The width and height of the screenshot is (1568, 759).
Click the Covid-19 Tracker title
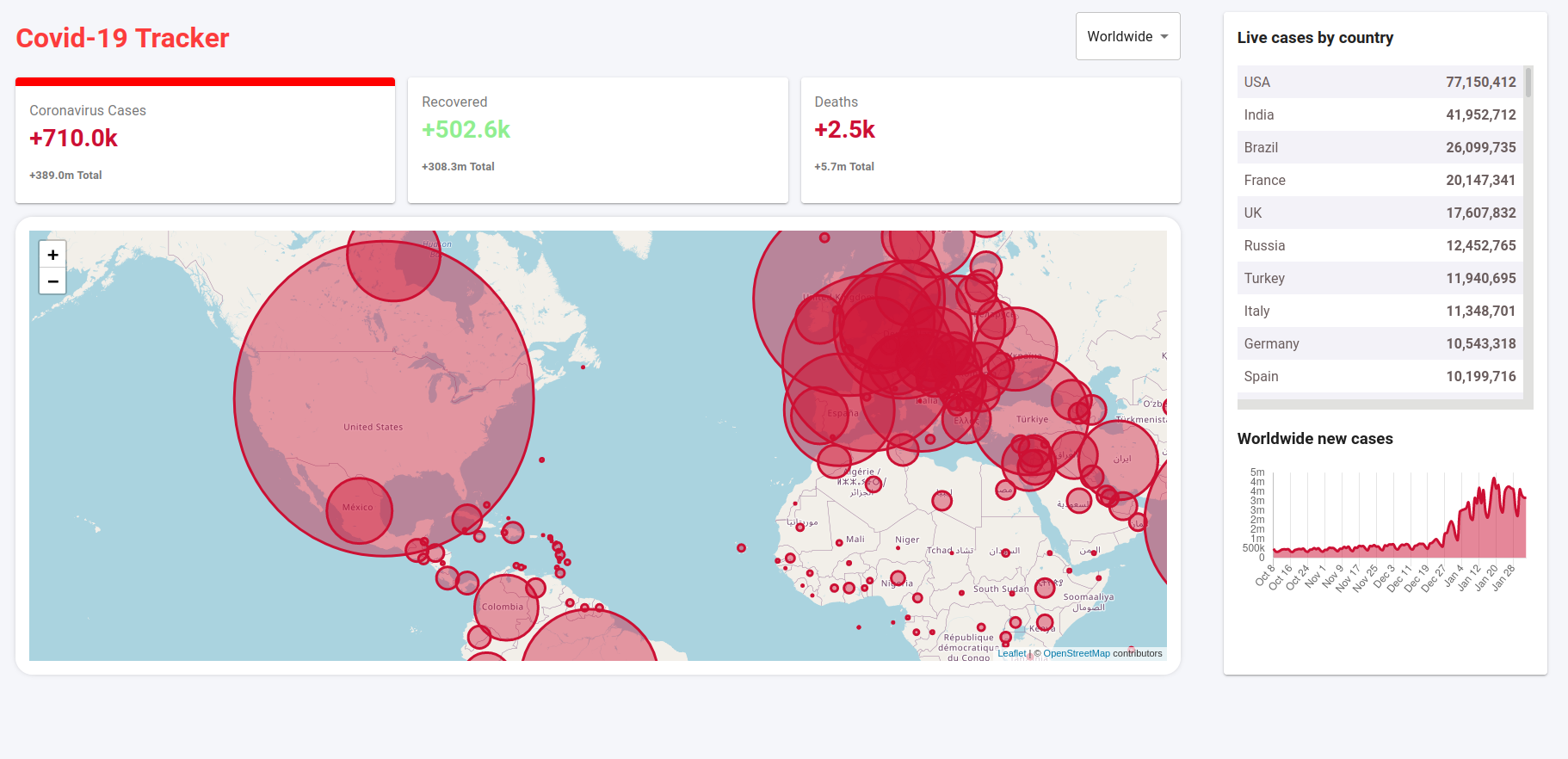122,38
